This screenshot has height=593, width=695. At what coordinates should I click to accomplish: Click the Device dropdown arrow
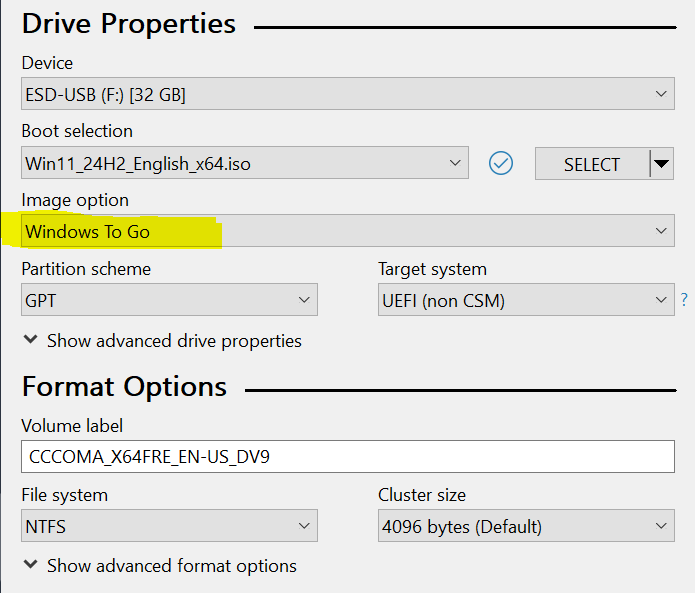[660, 95]
